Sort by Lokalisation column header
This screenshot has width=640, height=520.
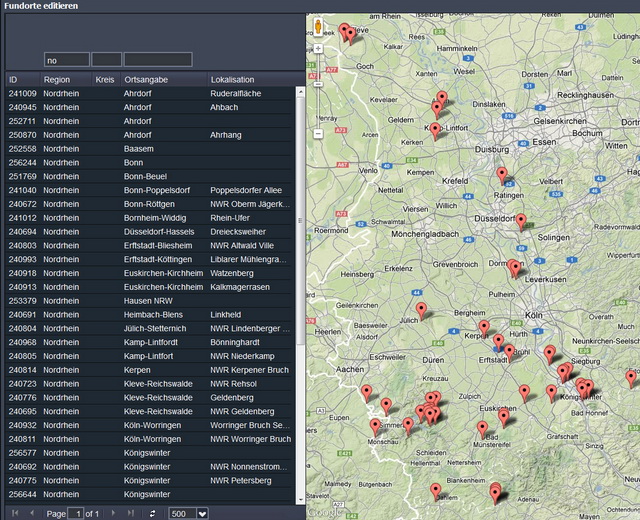(x=232, y=79)
